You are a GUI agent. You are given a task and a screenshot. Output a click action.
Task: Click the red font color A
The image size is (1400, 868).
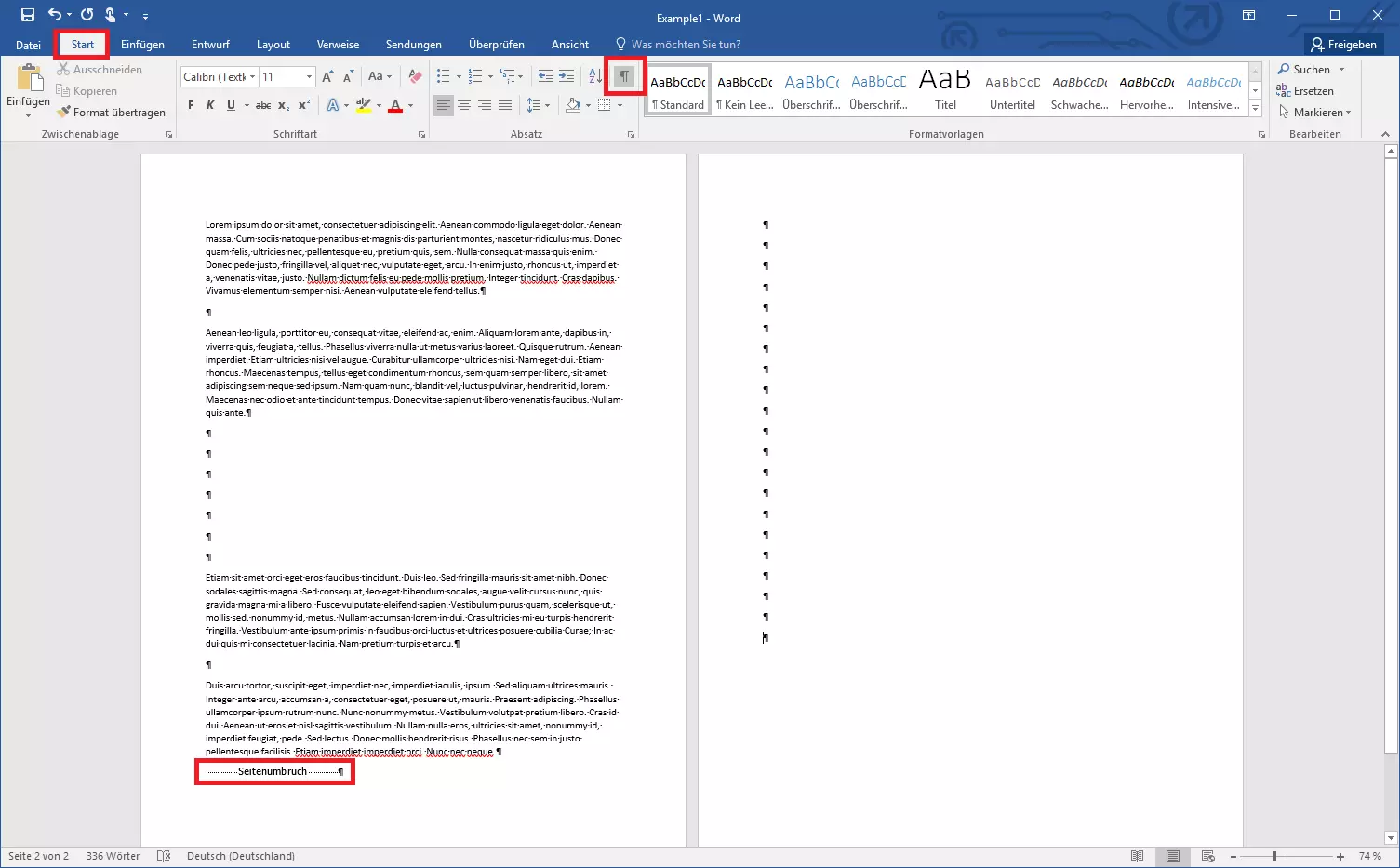click(x=395, y=105)
